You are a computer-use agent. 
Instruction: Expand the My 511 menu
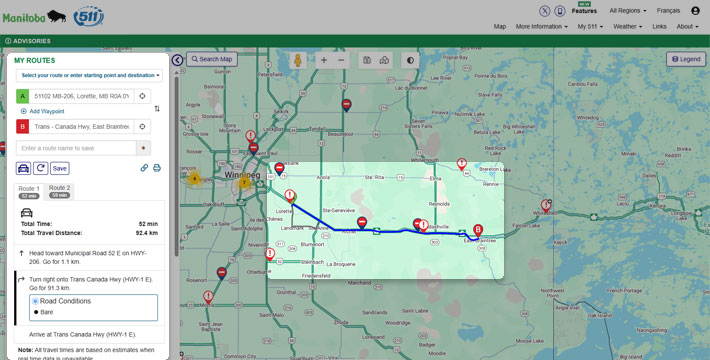pos(590,26)
